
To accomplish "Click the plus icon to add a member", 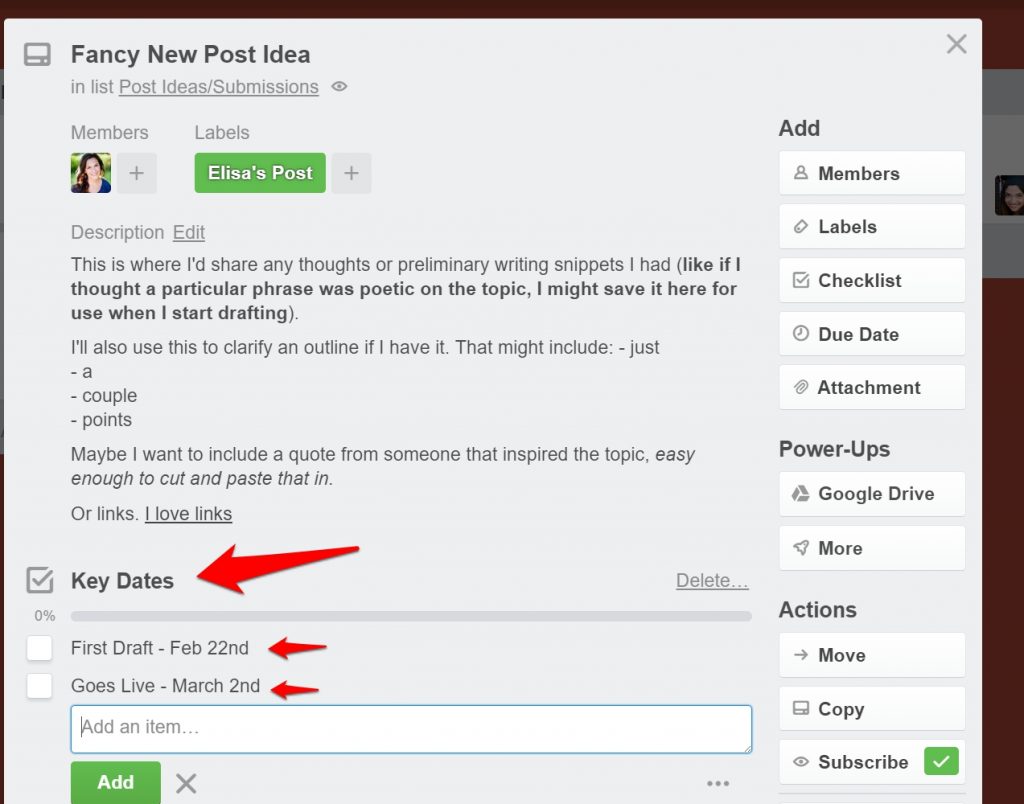I will 136,173.
